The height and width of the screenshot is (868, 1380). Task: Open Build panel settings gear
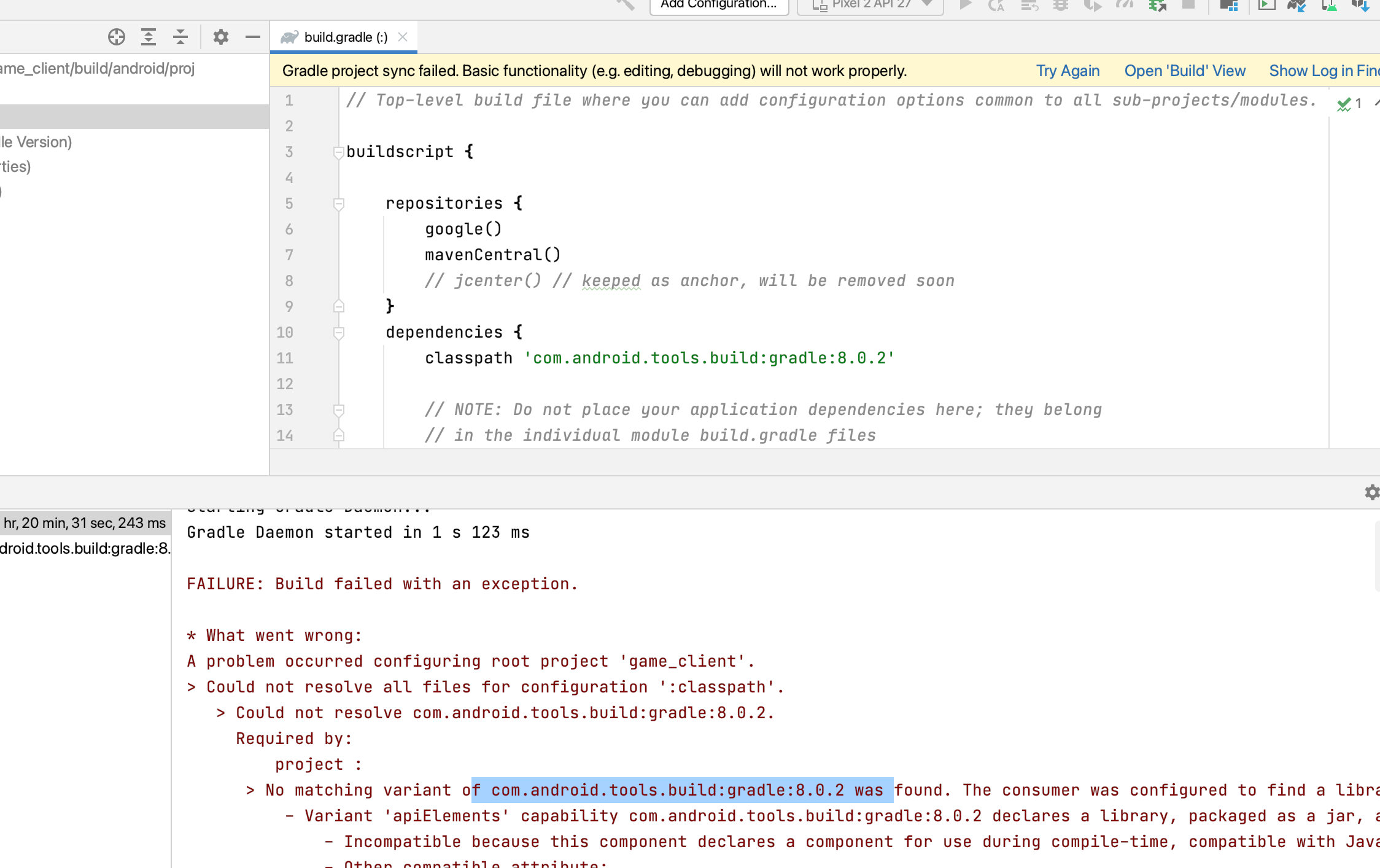click(1371, 492)
